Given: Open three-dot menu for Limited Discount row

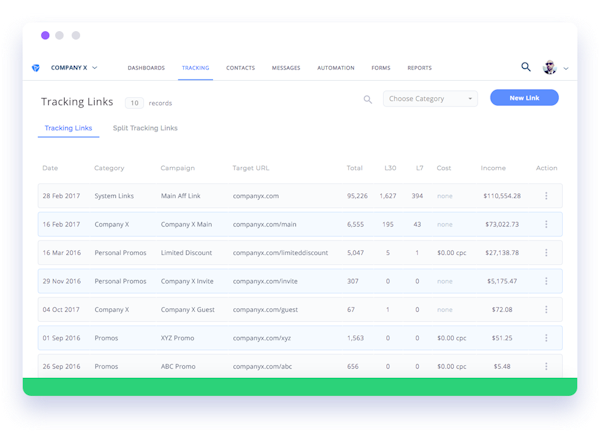Looking at the screenshot, I should click(546, 253).
